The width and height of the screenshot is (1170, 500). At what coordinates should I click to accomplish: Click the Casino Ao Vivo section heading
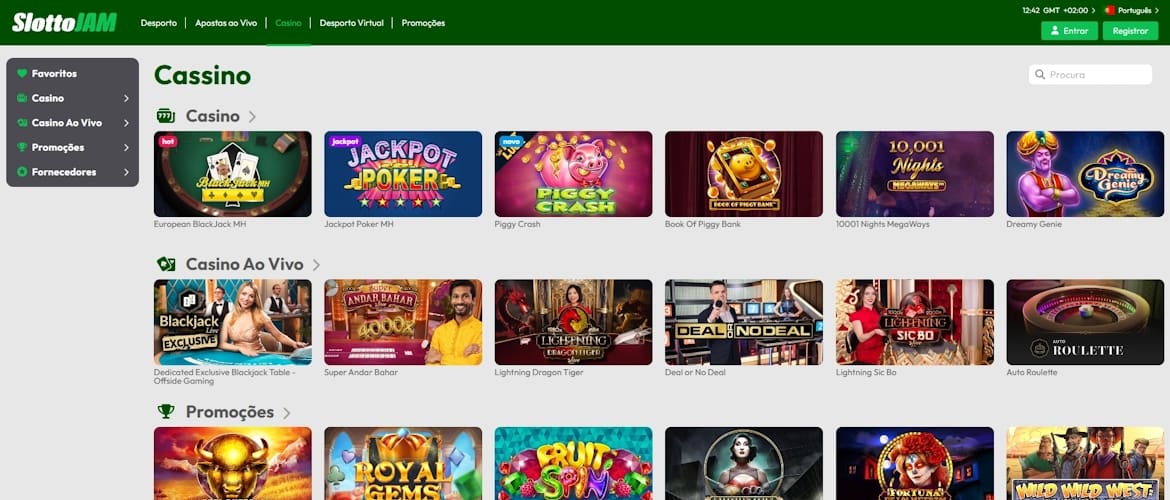245,264
